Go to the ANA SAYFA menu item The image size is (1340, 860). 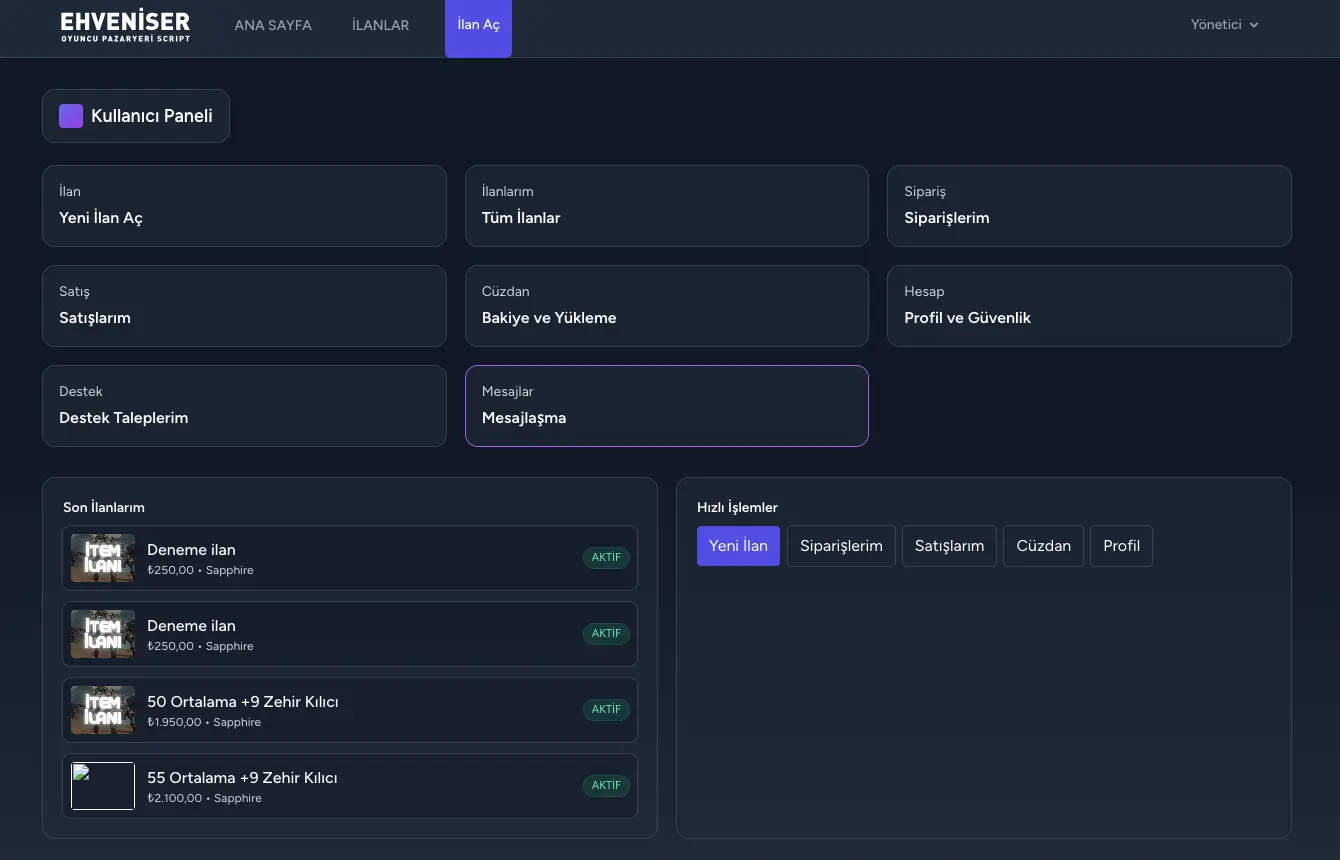tap(273, 25)
